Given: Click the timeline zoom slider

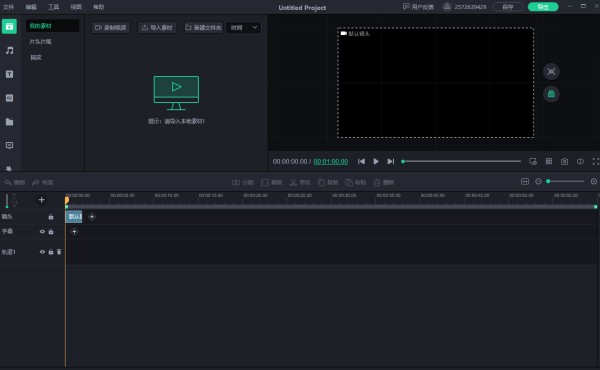Looking at the screenshot, I should 566,181.
